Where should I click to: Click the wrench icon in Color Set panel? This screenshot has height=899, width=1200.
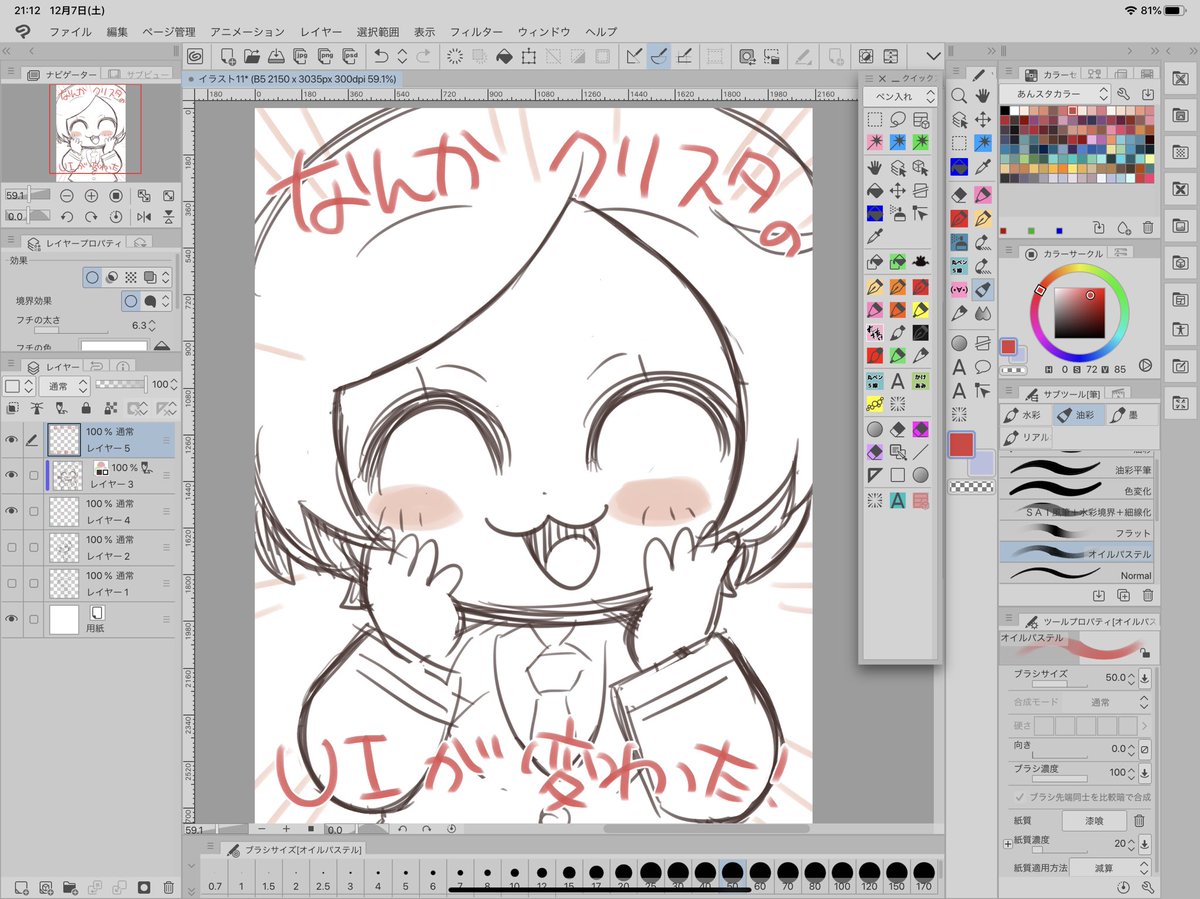[x=1123, y=93]
